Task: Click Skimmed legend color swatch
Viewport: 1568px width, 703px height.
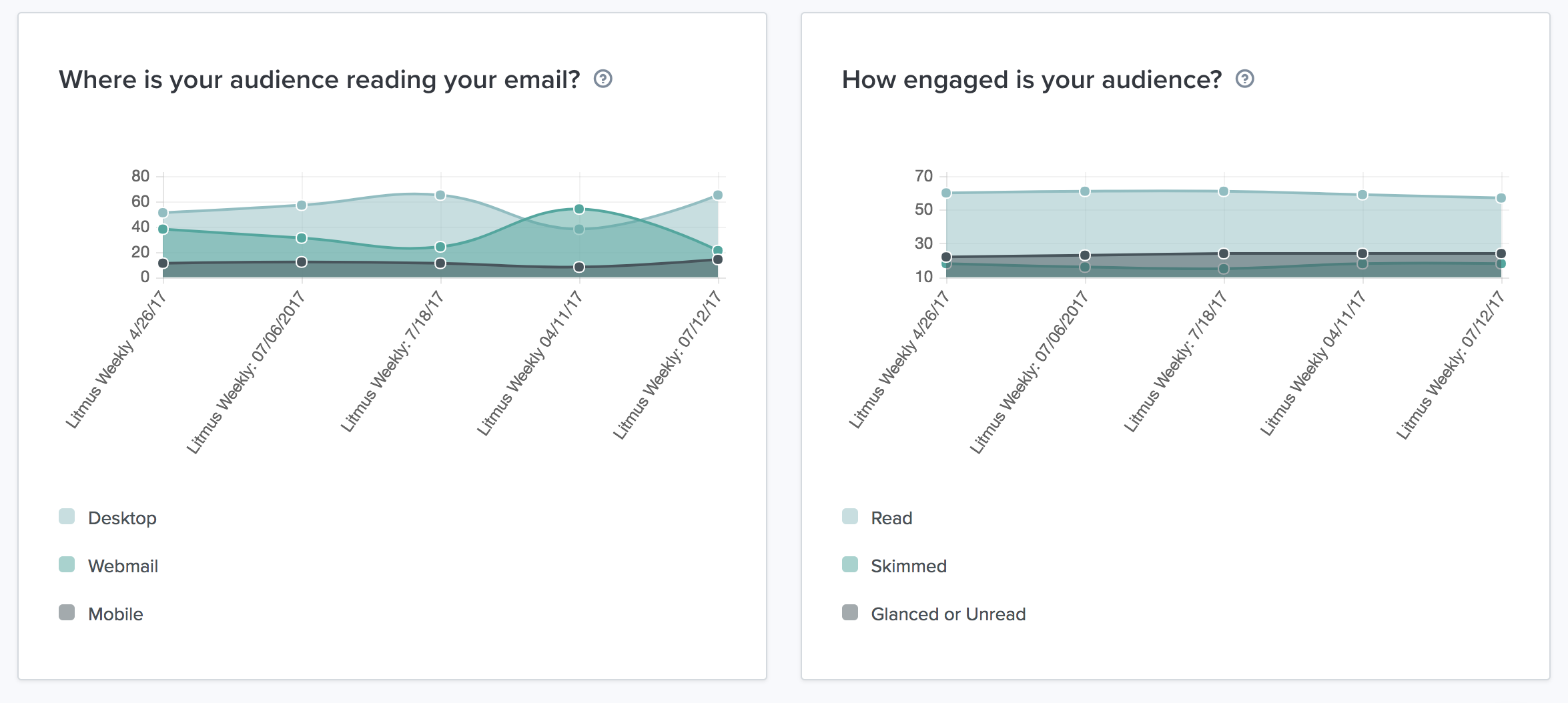Action: pos(850,565)
